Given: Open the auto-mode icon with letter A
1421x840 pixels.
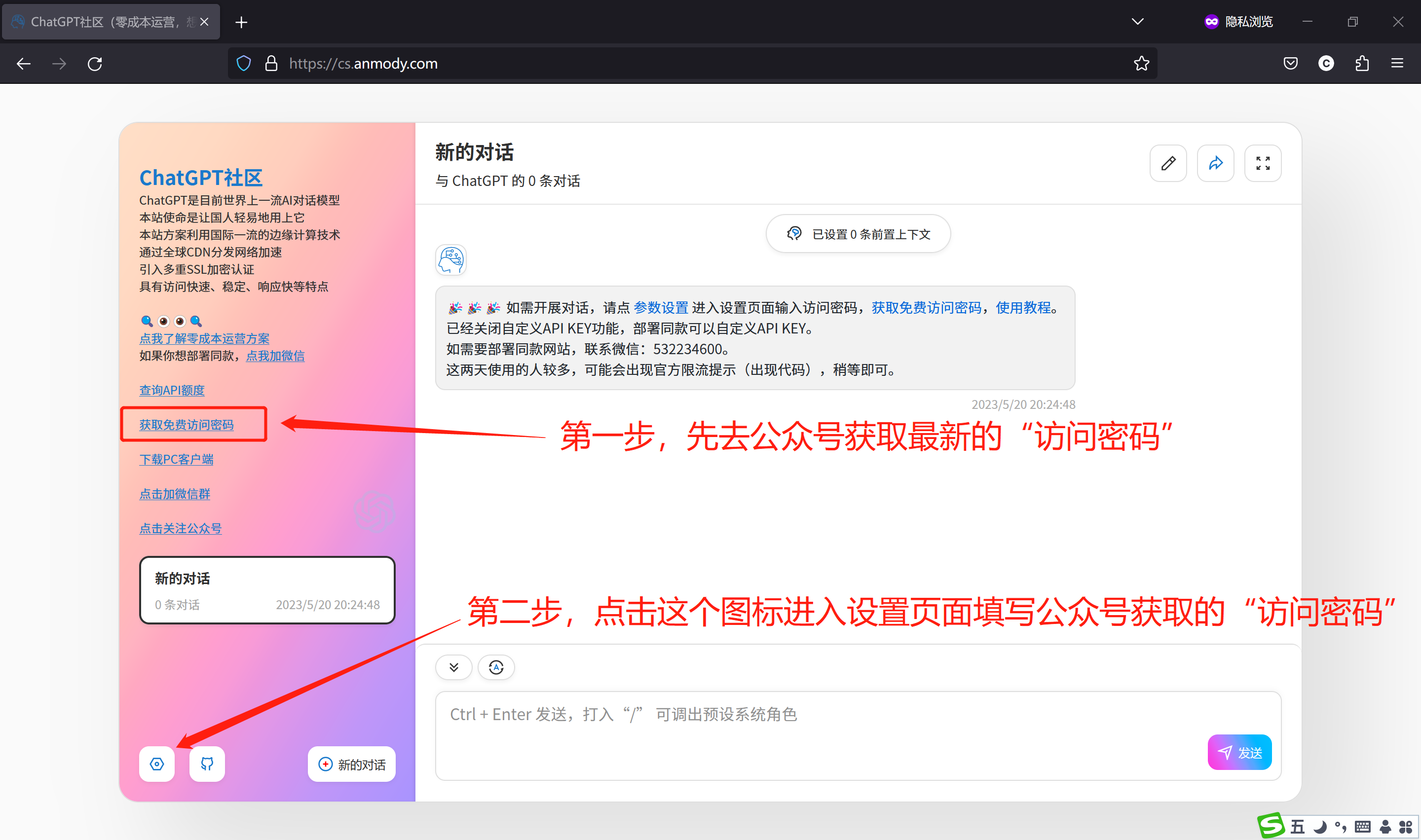Looking at the screenshot, I should [496, 667].
